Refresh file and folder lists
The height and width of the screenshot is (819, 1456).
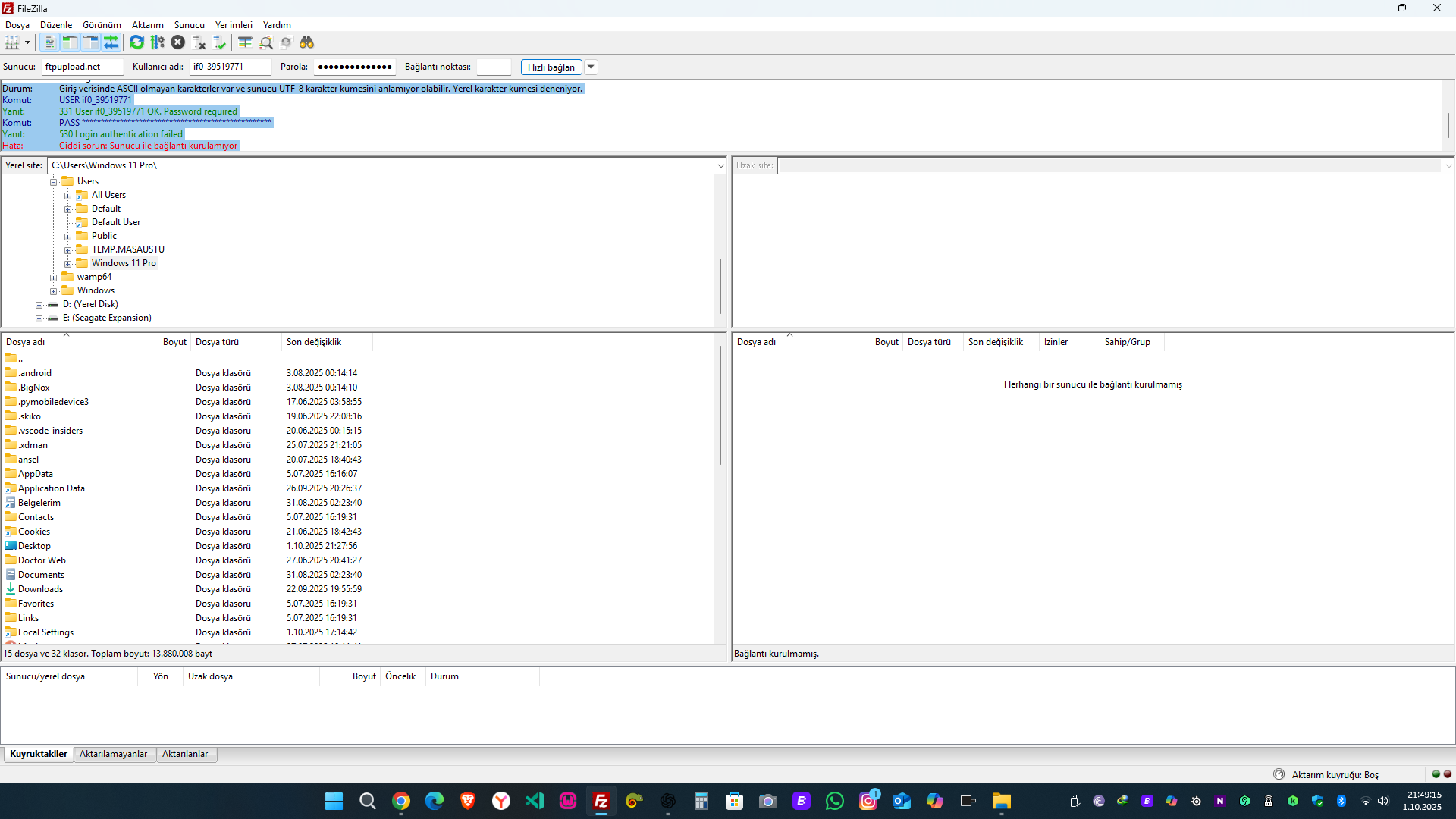(x=136, y=42)
